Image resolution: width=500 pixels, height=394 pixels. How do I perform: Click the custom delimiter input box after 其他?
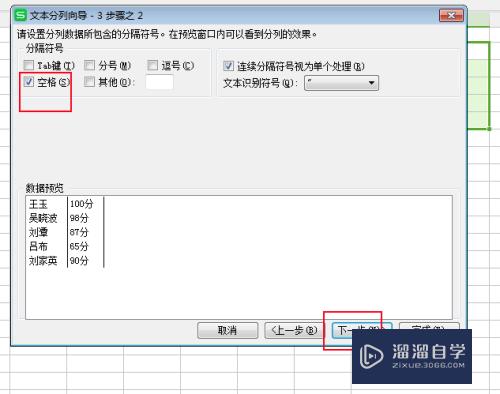(159, 82)
